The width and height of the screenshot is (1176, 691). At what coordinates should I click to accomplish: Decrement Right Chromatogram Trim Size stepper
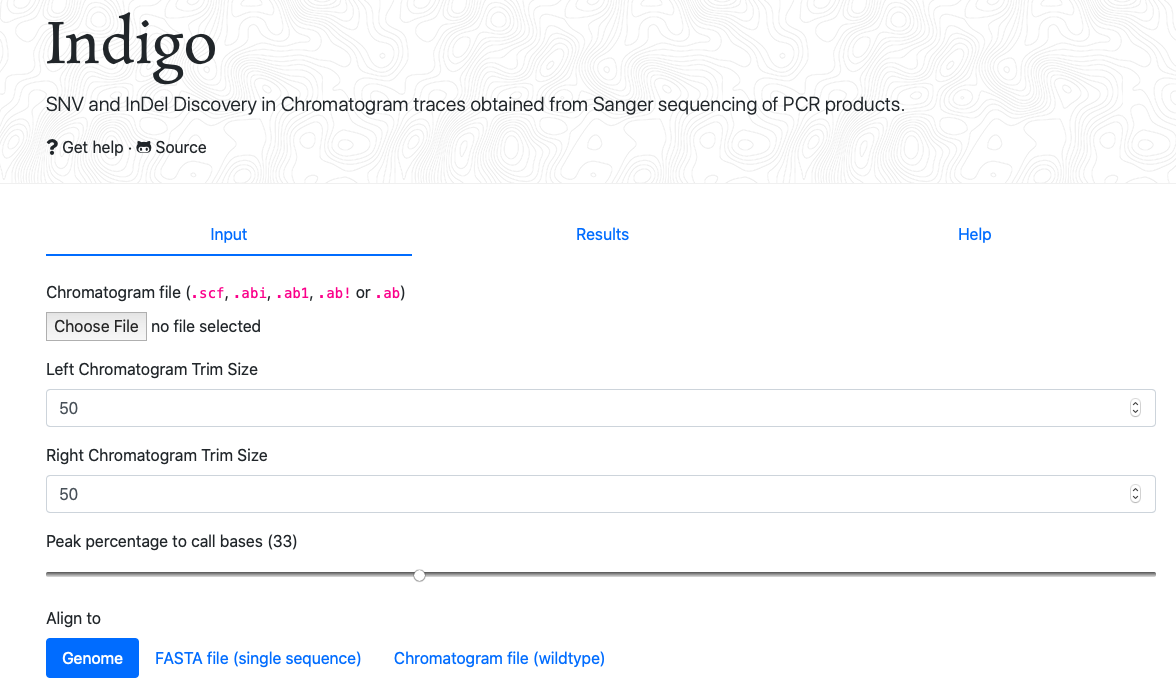1135,499
